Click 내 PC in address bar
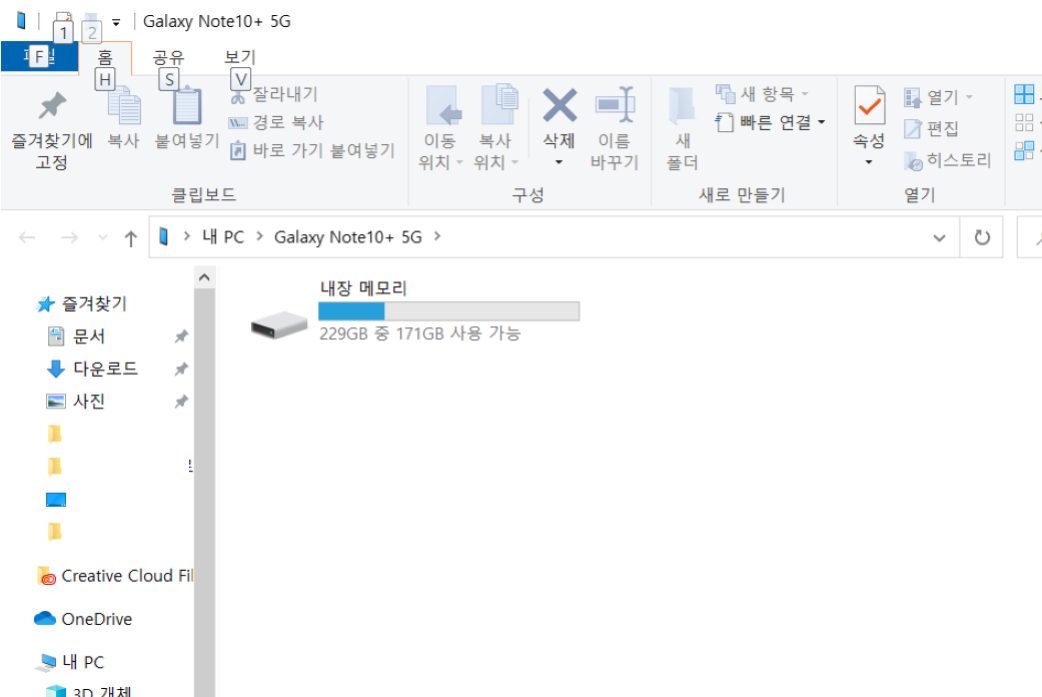This screenshot has width=1042, height=697. coord(223,237)
